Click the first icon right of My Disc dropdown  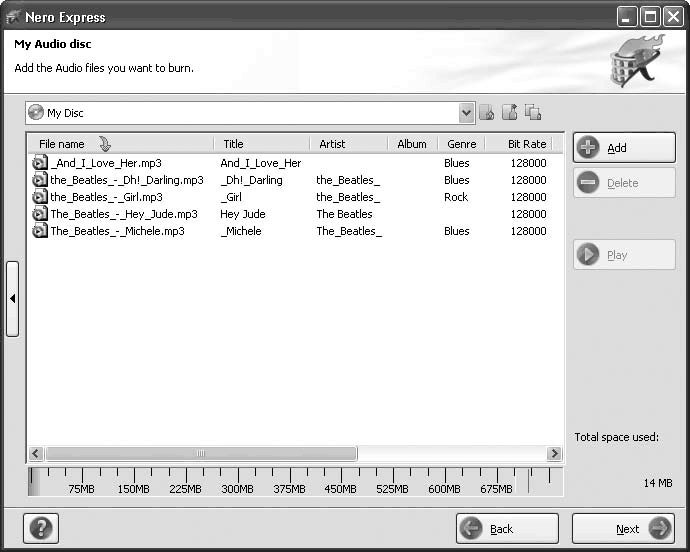[x=487, y=113]
